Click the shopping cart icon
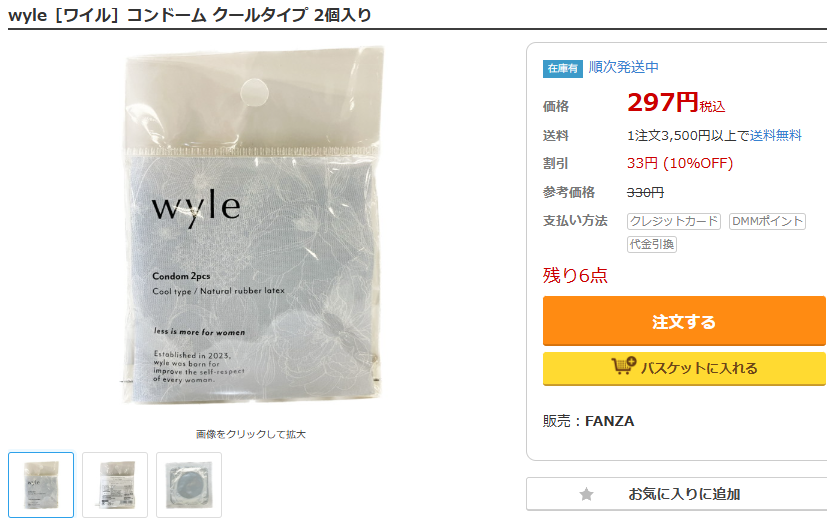Screen dimensions: 827x518 coord(623,366)
